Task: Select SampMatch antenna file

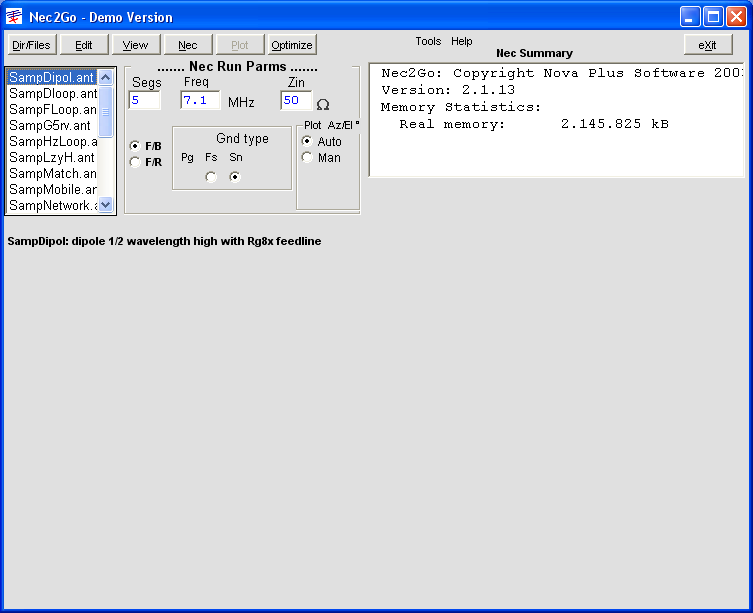Action: click(52, 173)
